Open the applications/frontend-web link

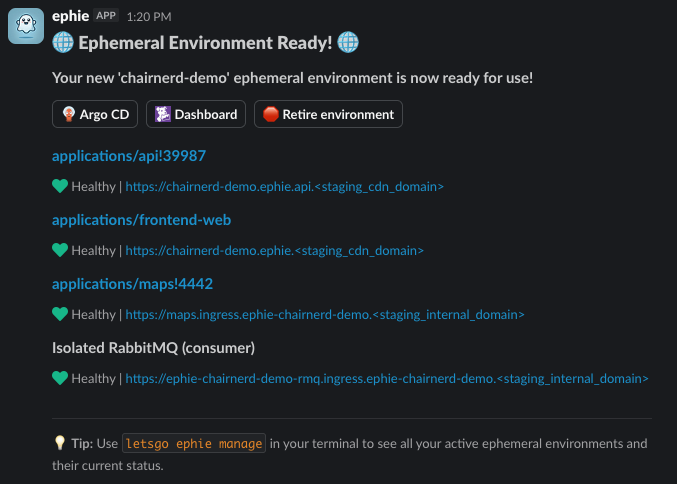click(x=142, y=220)
